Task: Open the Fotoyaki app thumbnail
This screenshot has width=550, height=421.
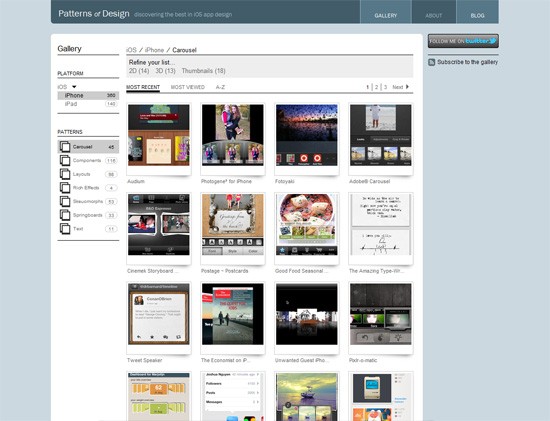Action: [307, 135]
